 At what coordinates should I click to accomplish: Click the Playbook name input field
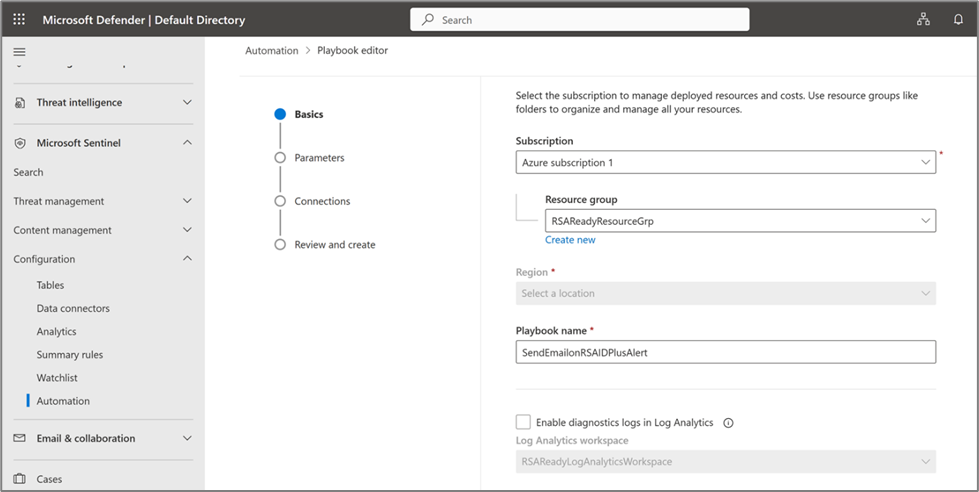tap(725, 352)
